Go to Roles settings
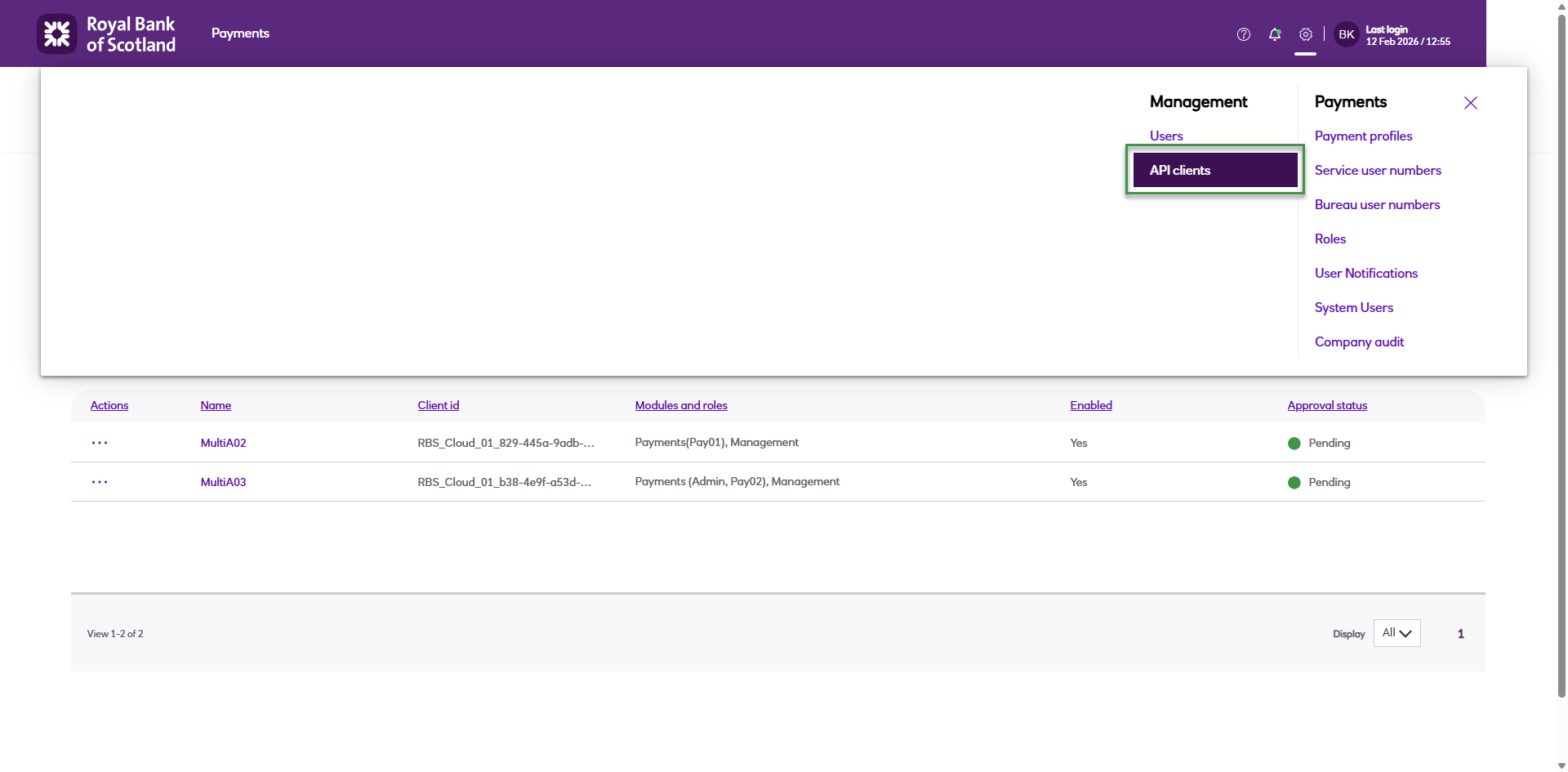1568x772 pixels. [x=1330, y=239]
